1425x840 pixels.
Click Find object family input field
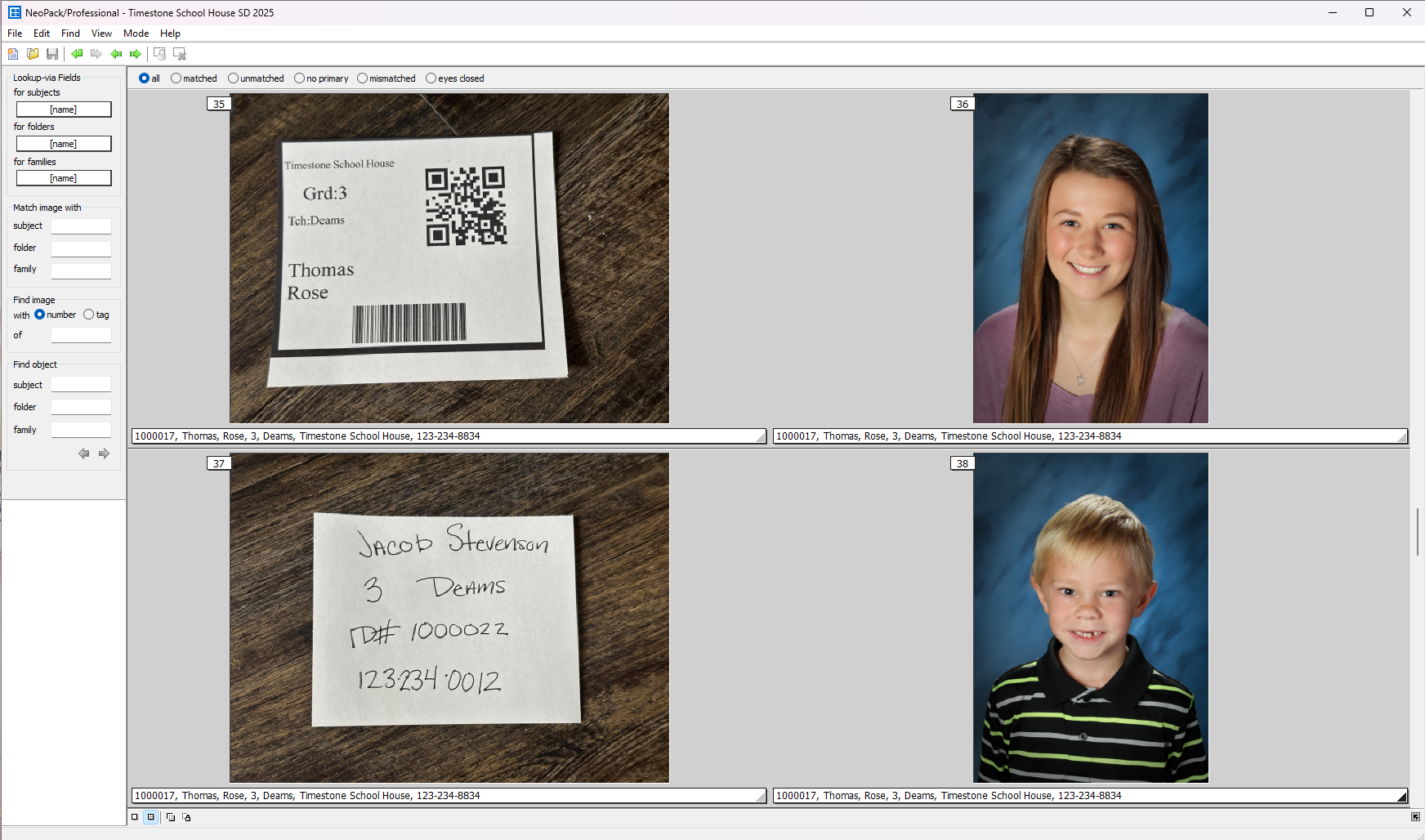click(81, 430)
